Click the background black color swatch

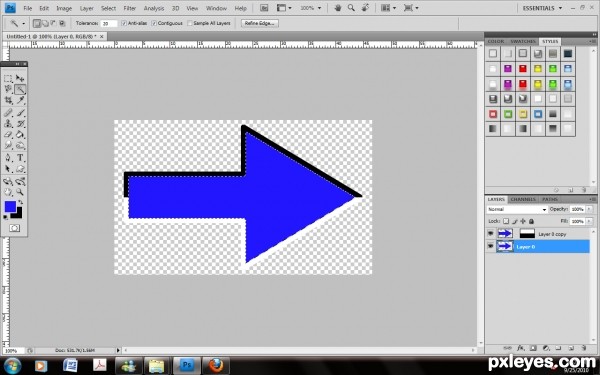click(18, 214)
